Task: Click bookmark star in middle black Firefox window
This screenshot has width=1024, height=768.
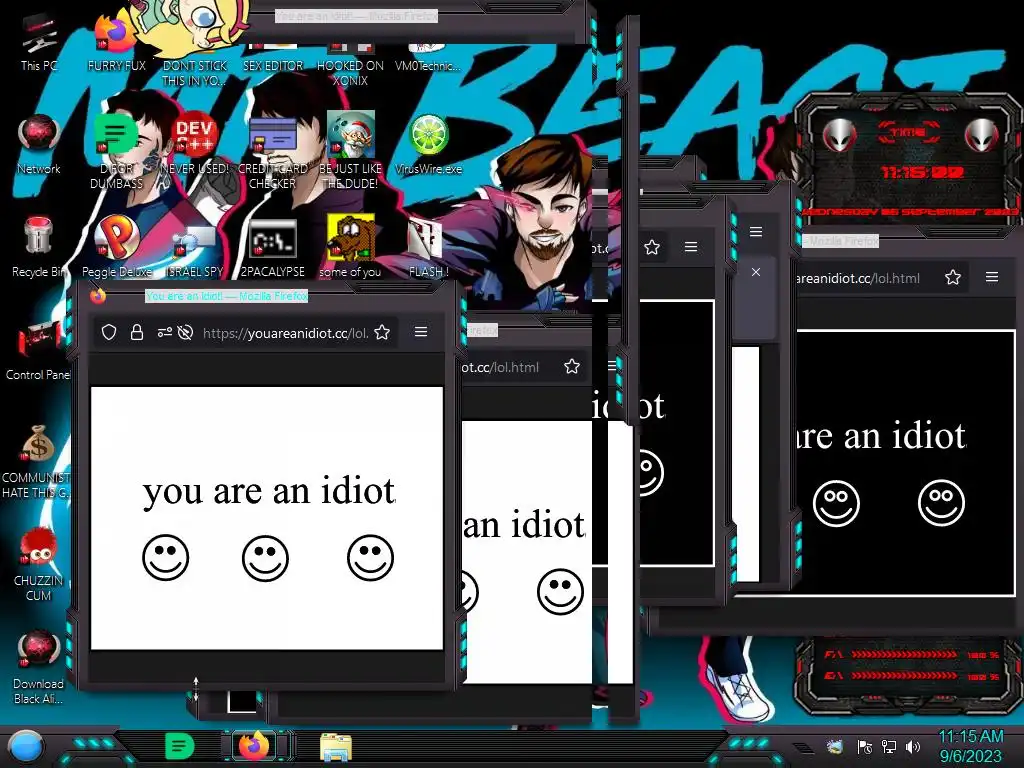Action: point(652,247)
